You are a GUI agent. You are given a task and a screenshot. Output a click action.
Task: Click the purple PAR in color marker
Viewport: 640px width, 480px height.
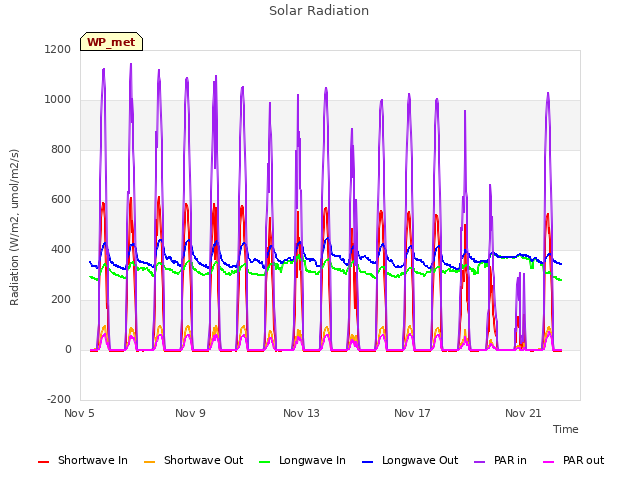(x=480, y=462)
